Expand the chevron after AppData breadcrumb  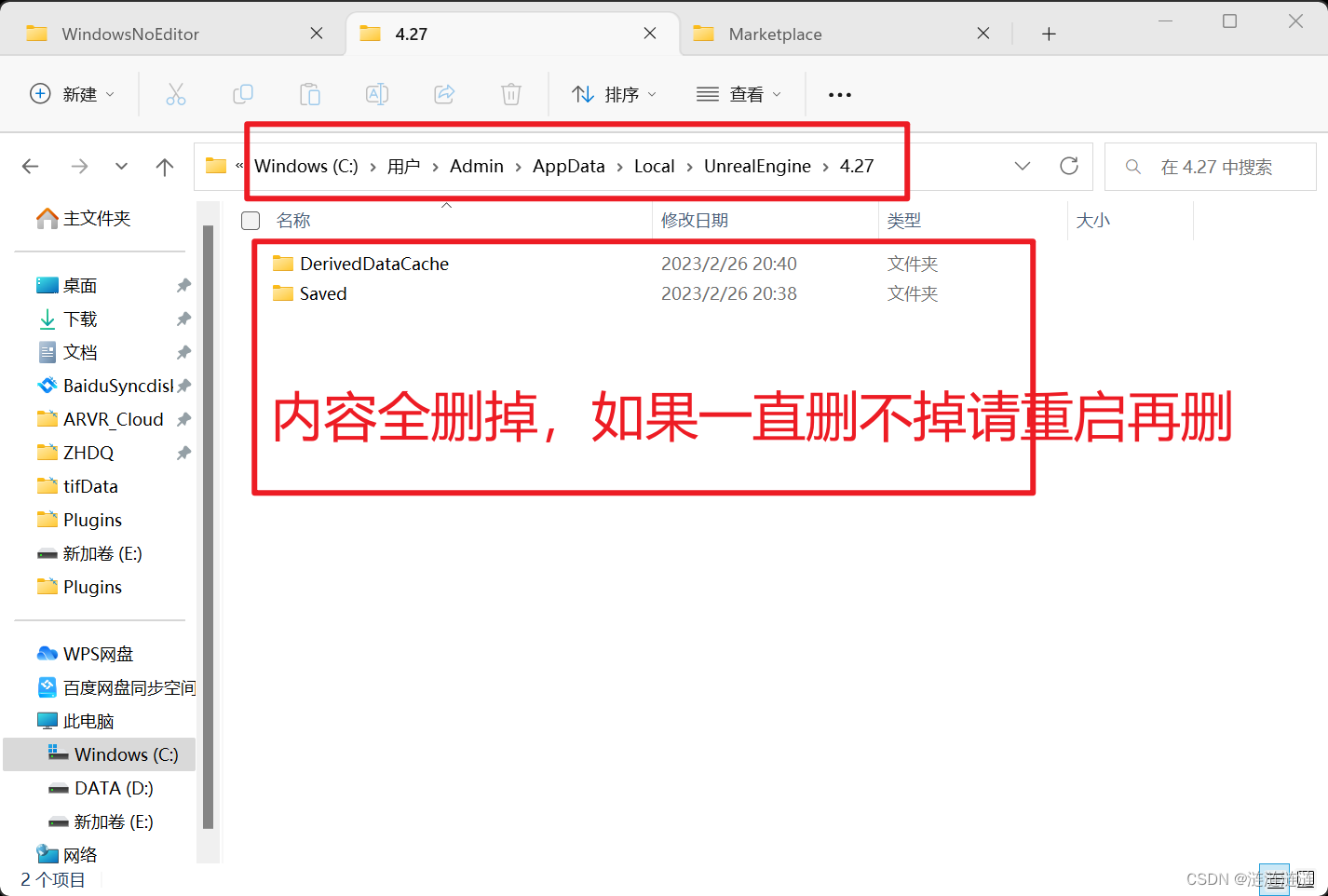tap(619, 167)
